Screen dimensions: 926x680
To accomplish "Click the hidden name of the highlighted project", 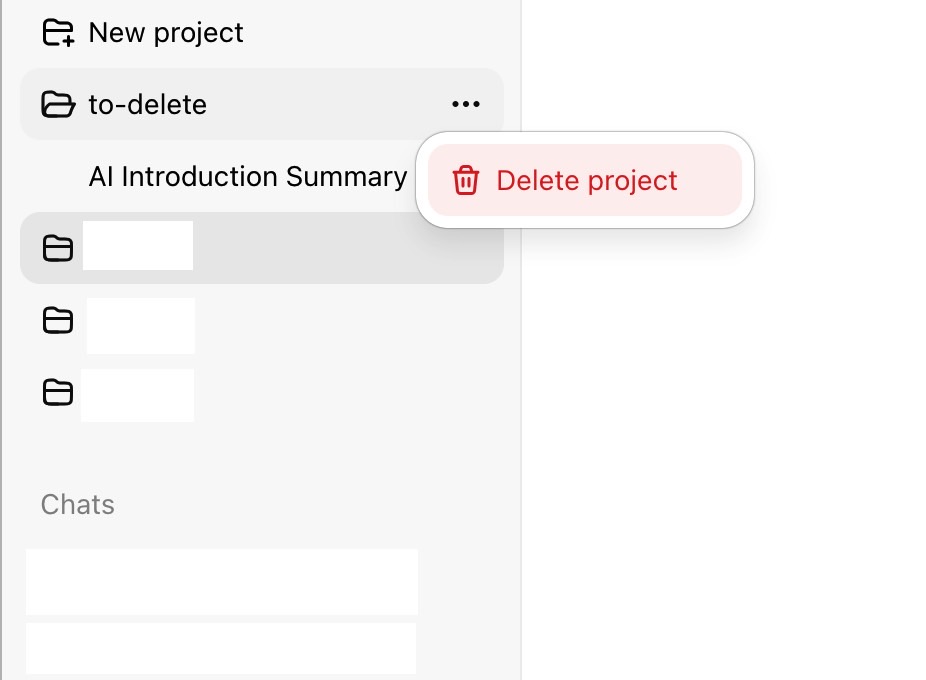I will click(x=138, y=246).
